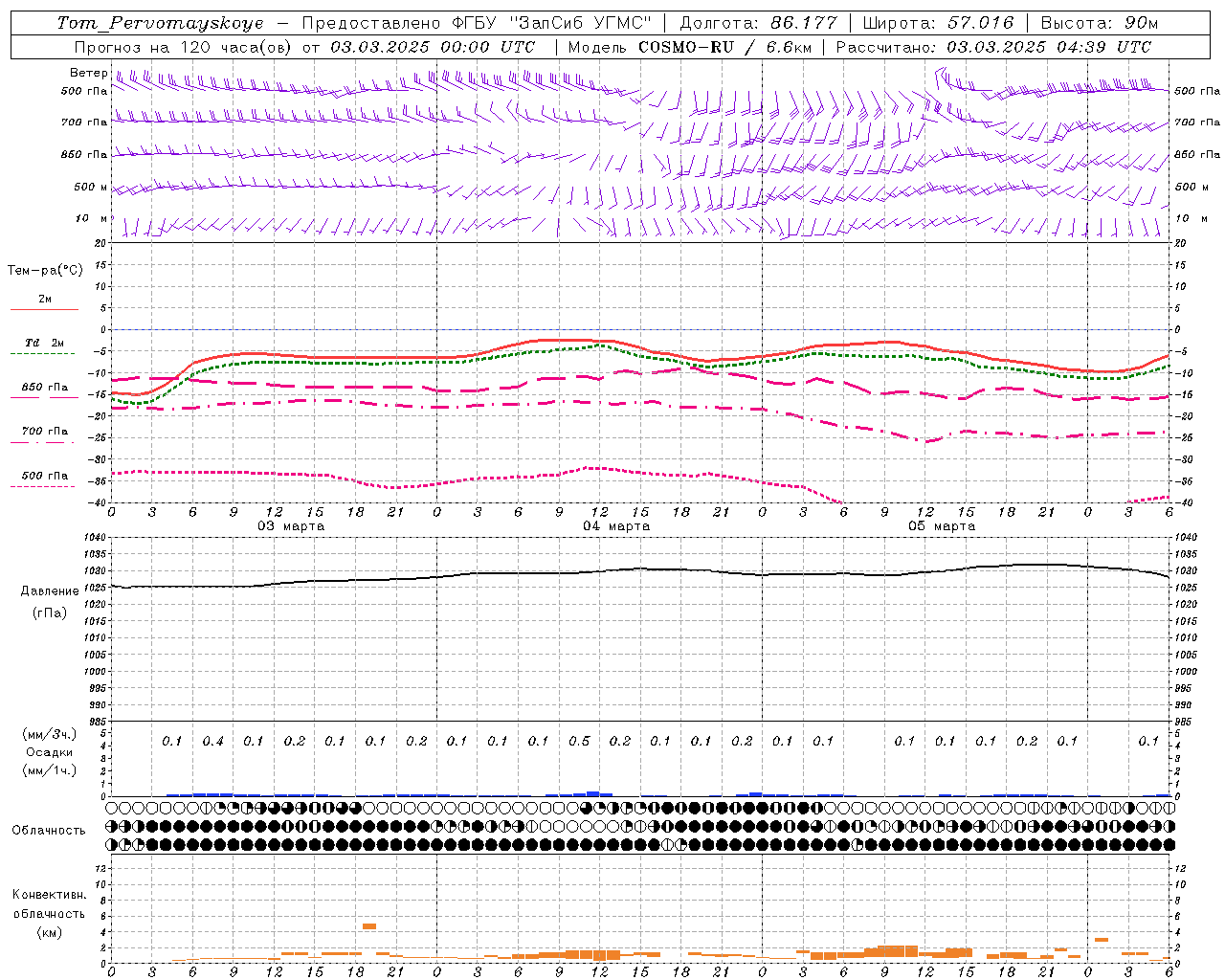This screenshot has width=1225, height=980.
Task: Click the Ветер wind panel label
Action: pos(88,73)
